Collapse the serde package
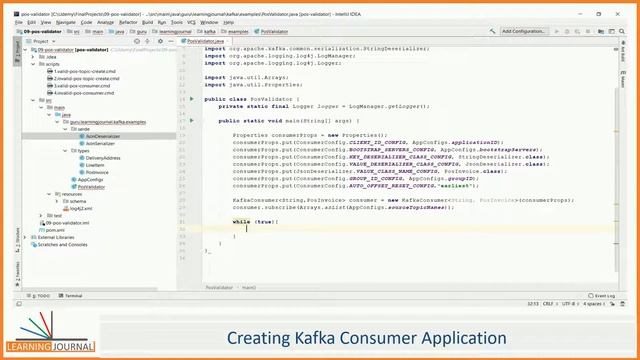 65,129
